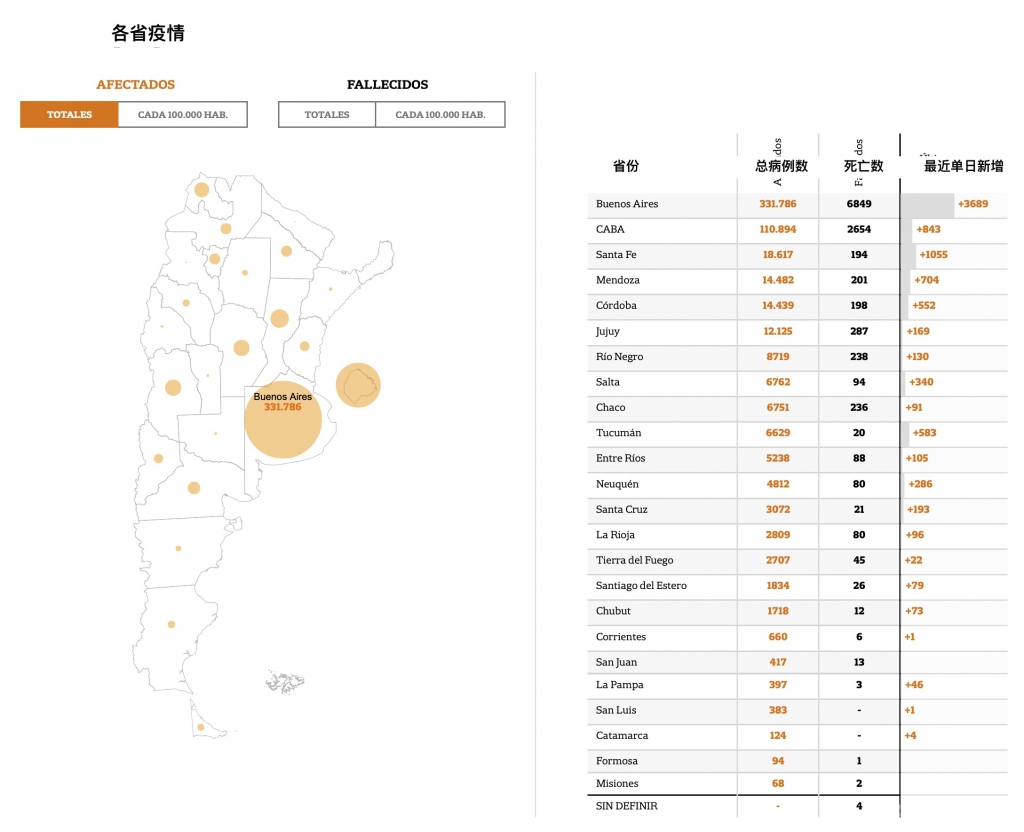Click the CABA bubble east of Buenos Aires

click(357, 385)
